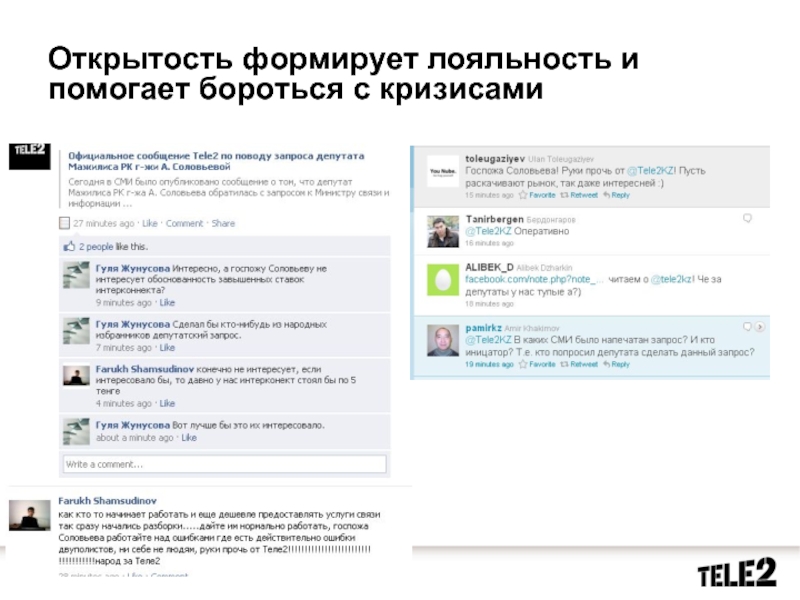Reply to toleugaziyev's tweet

pyautogui.click(x=616, y=195)
